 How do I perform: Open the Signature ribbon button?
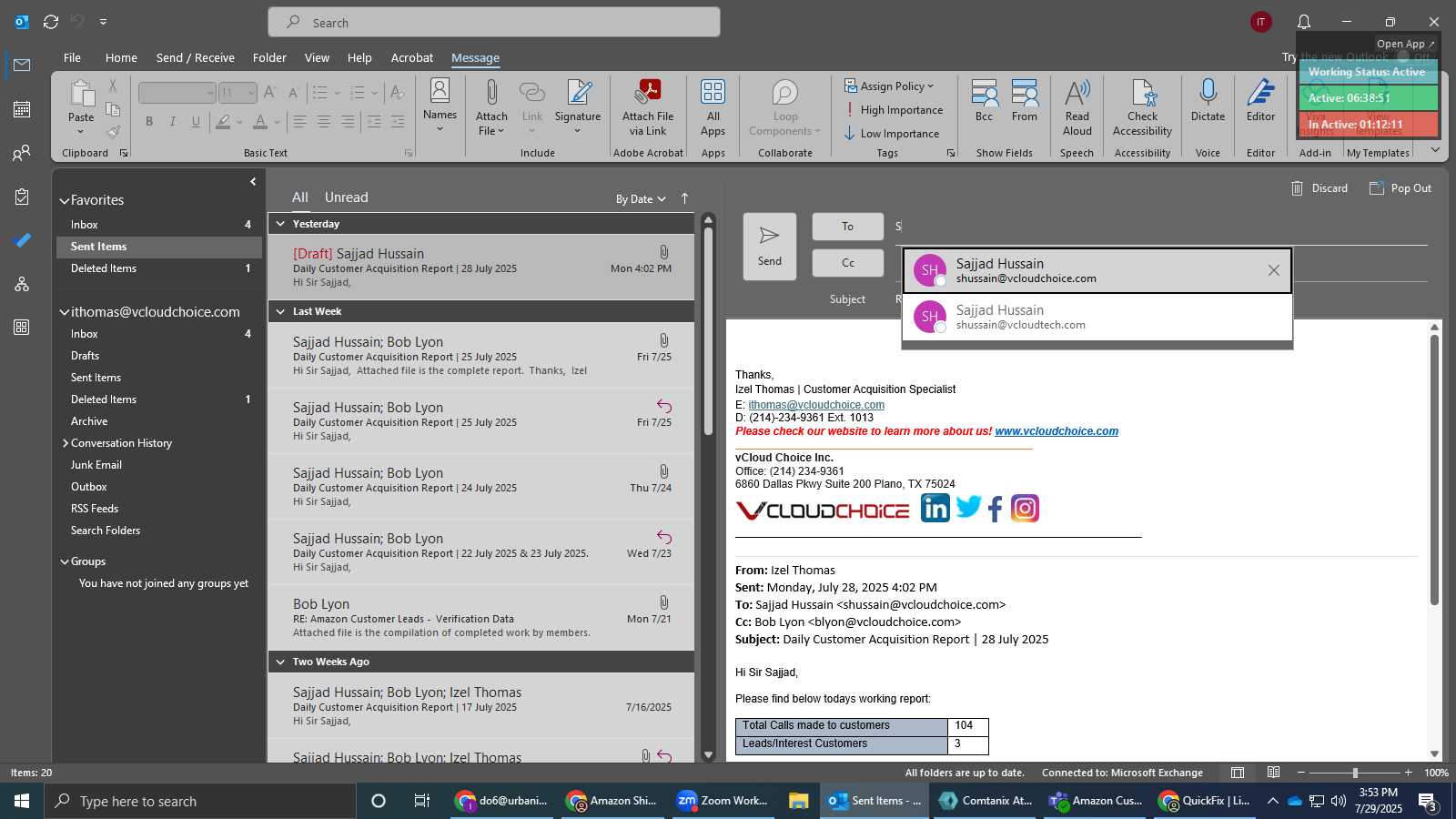pos(578,106)
